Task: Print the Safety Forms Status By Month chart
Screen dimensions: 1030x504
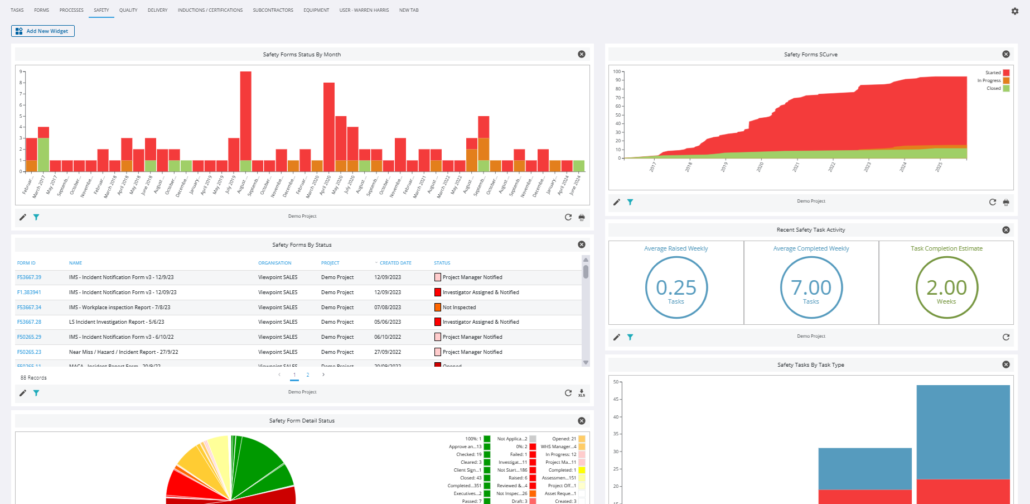Action: (582, 216)
